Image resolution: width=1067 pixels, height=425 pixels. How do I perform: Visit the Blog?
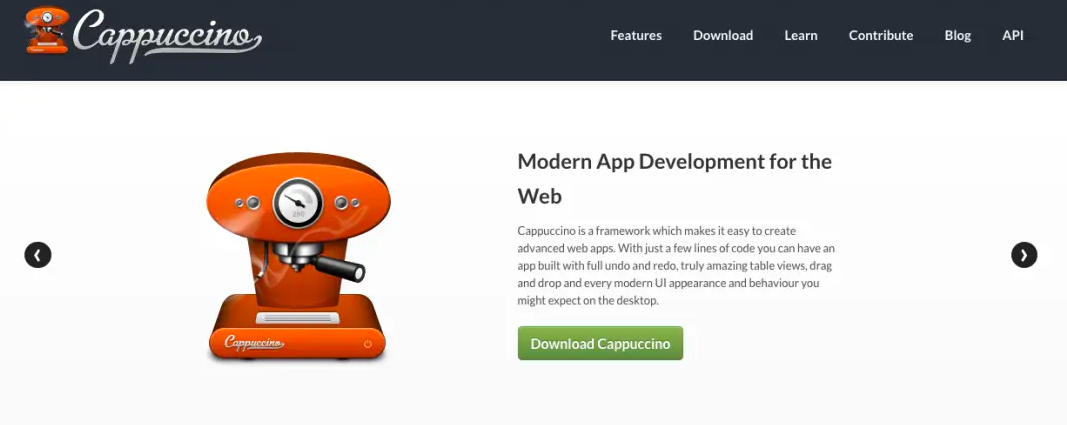[x=958, y=35]
